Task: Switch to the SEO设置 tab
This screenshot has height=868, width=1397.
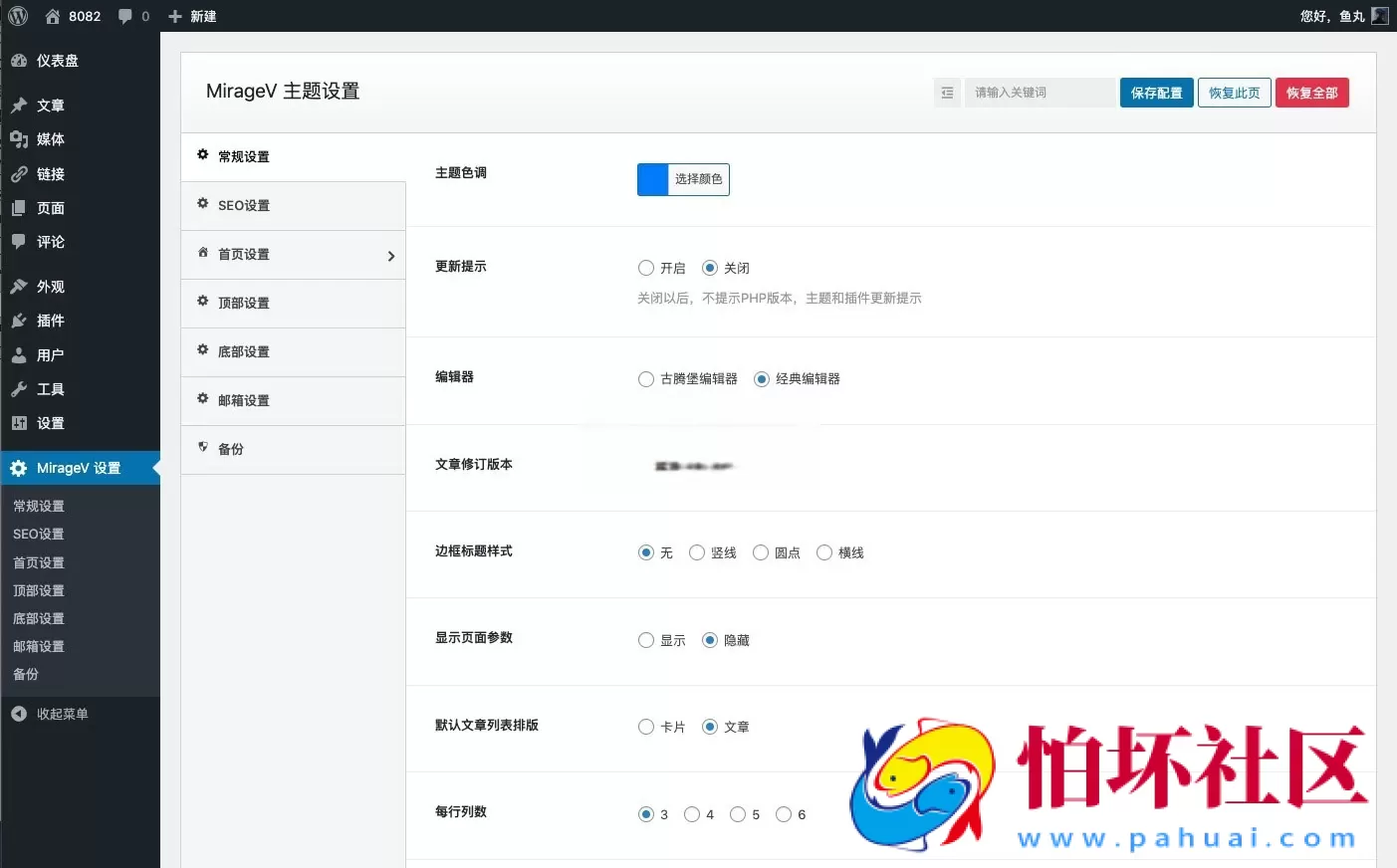Action: [243, 205]
